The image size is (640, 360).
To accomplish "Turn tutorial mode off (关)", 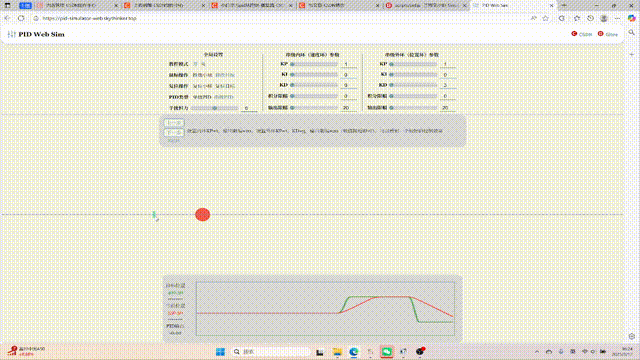I will tap(203, 64).
